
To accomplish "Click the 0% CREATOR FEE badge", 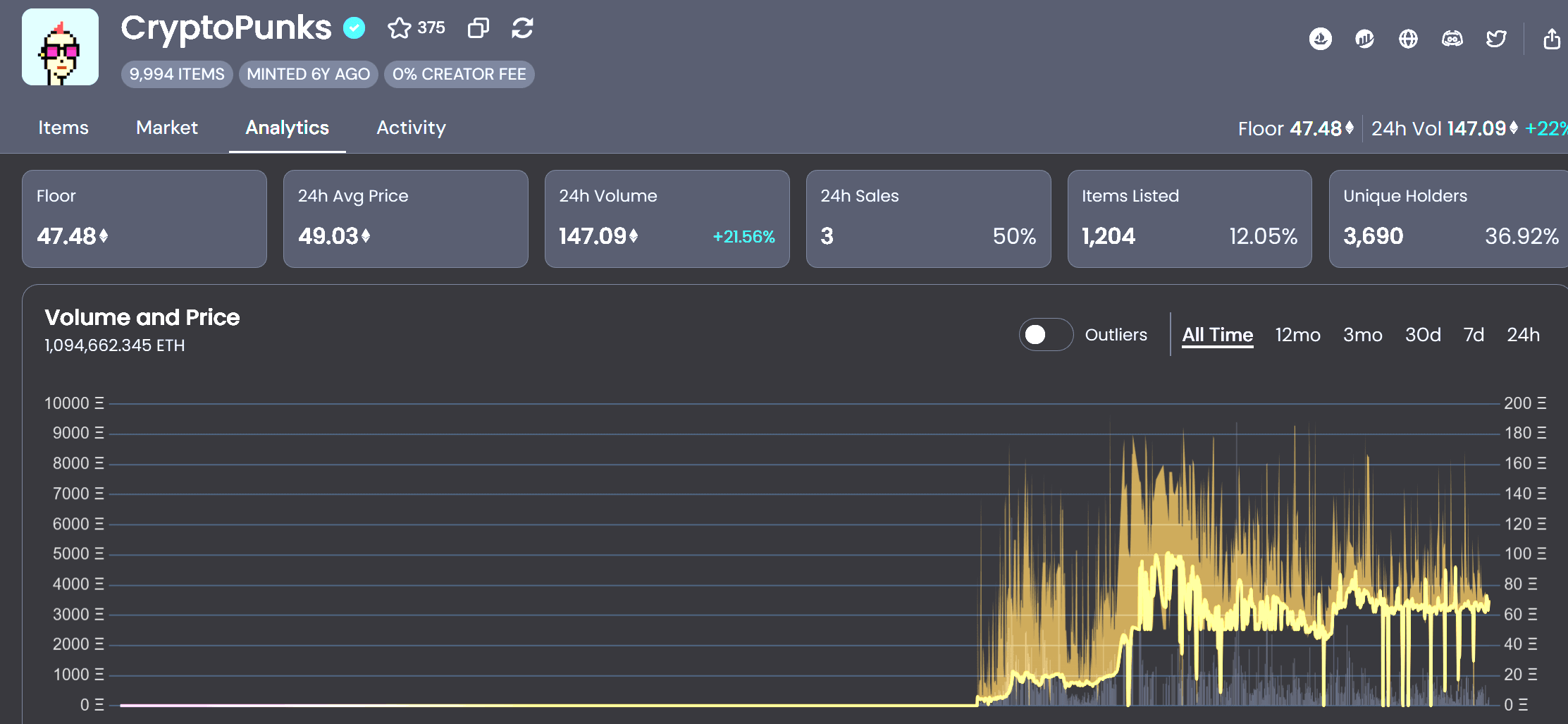I will (x=459, y=74).
